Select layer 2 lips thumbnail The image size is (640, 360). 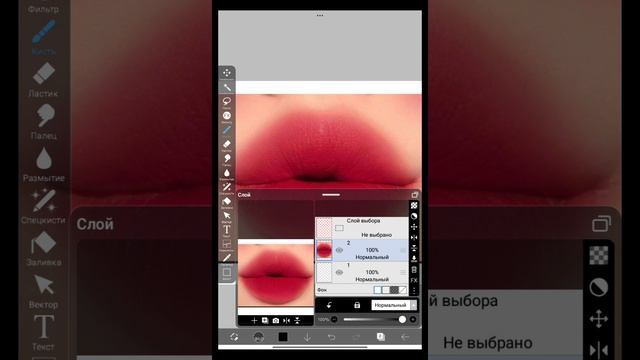[324, 250]
